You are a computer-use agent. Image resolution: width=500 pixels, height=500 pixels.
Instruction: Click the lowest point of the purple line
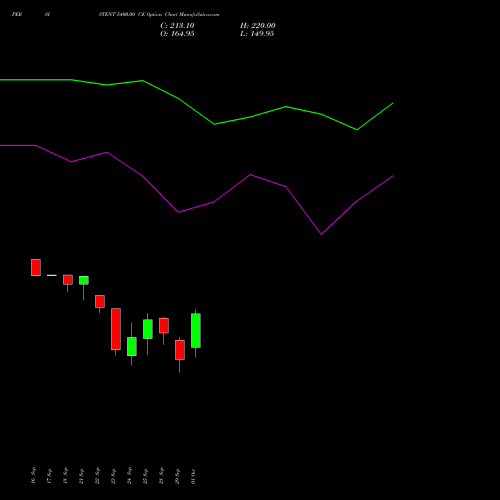click(321, 234)
